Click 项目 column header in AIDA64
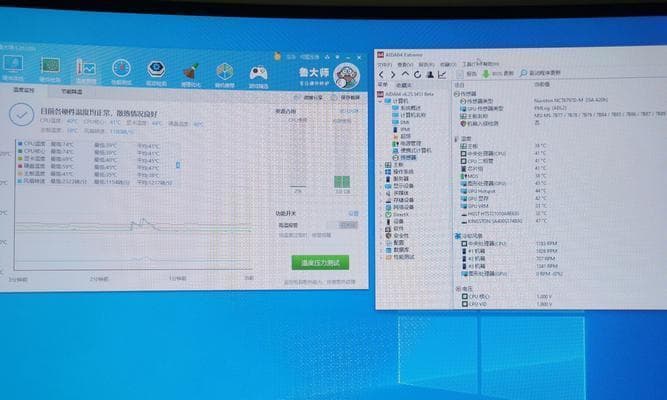Viewport: 667px width, 400px height. (460, 85)
